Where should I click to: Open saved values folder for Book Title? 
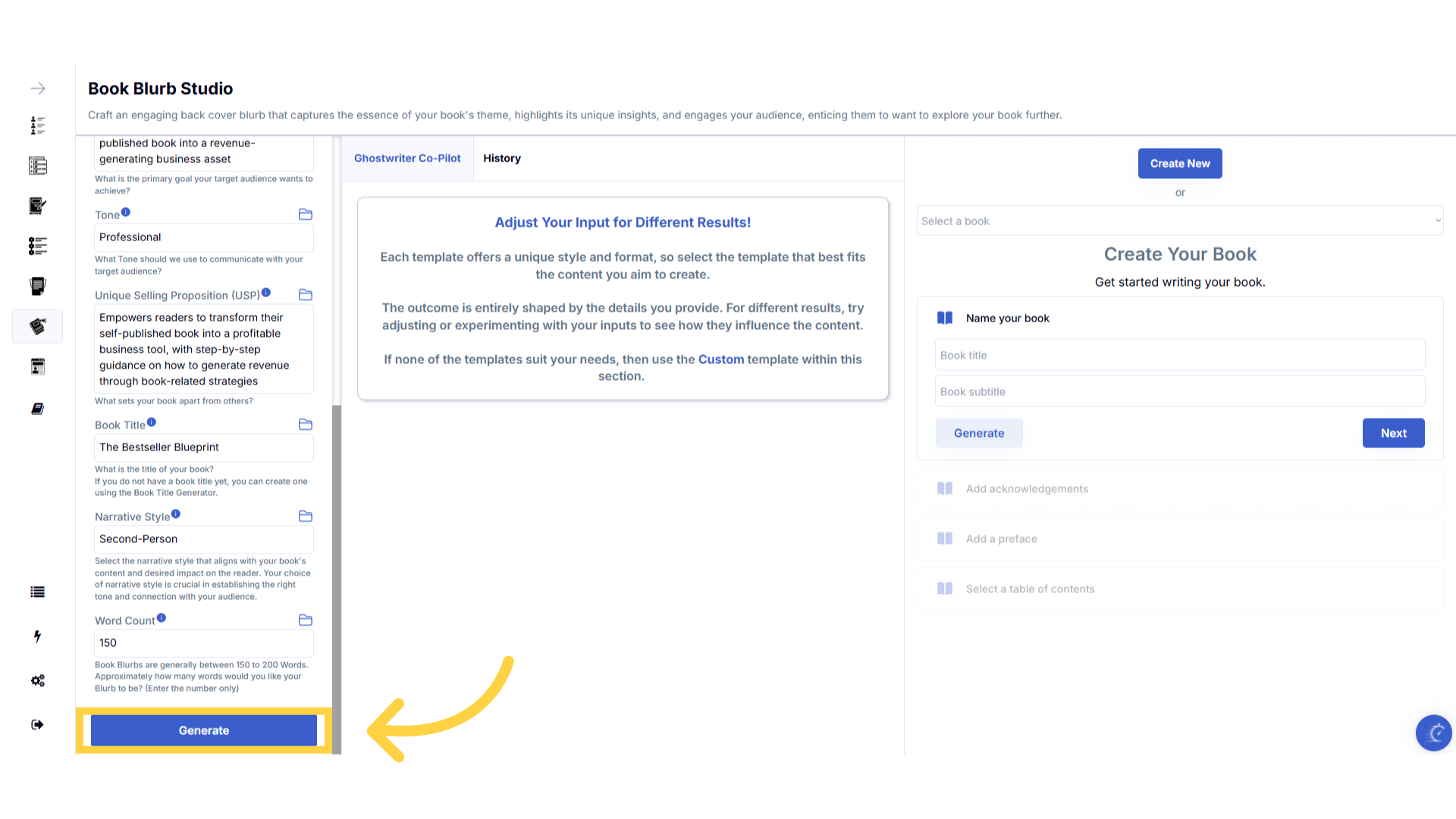pos(306,425)
